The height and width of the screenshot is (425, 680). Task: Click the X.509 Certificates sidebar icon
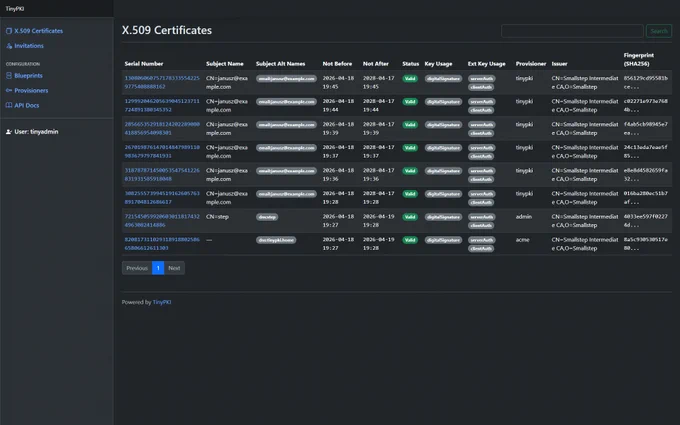9,31
